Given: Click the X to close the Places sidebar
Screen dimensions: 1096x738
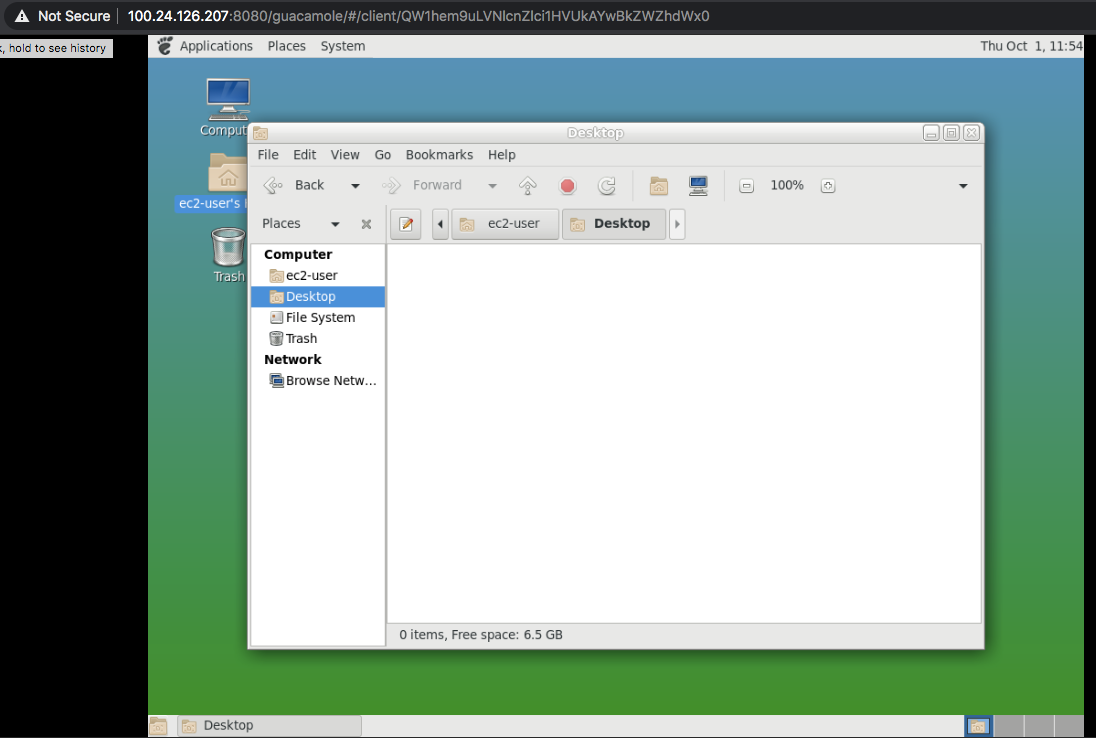Looking at the screenshot, I should click(366, 224).
